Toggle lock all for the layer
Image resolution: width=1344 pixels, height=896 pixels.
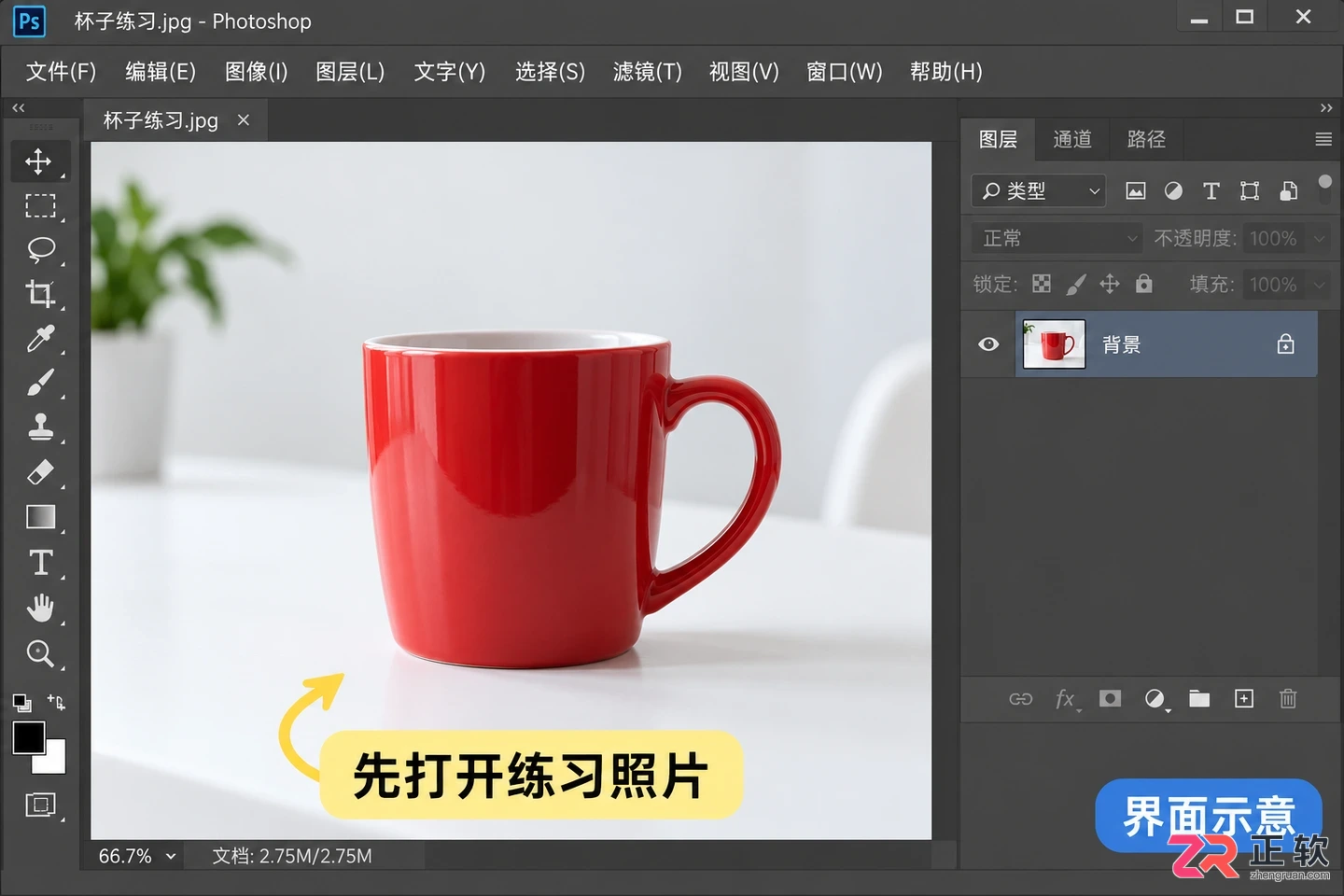(x=1144, y=284)
